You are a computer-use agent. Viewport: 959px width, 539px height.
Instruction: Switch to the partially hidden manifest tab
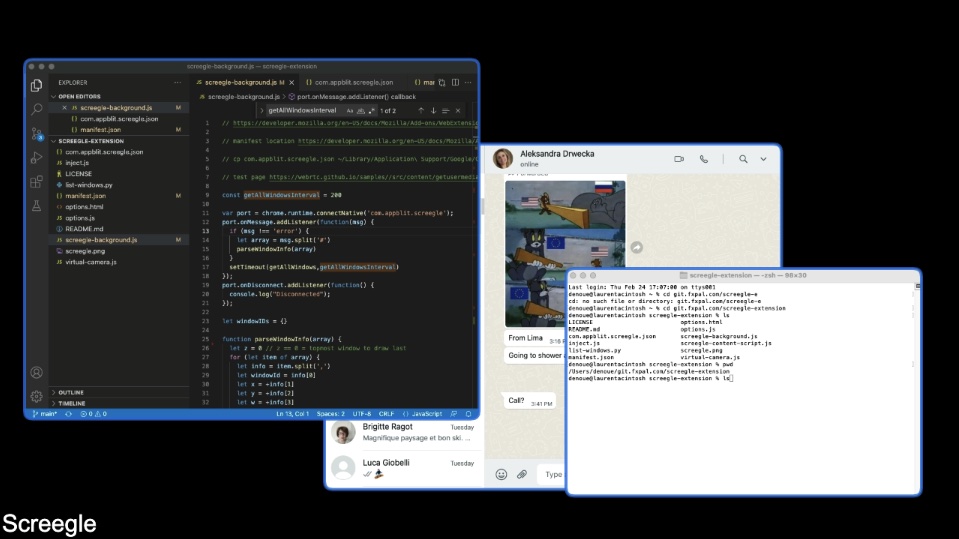tap(424, 83)
